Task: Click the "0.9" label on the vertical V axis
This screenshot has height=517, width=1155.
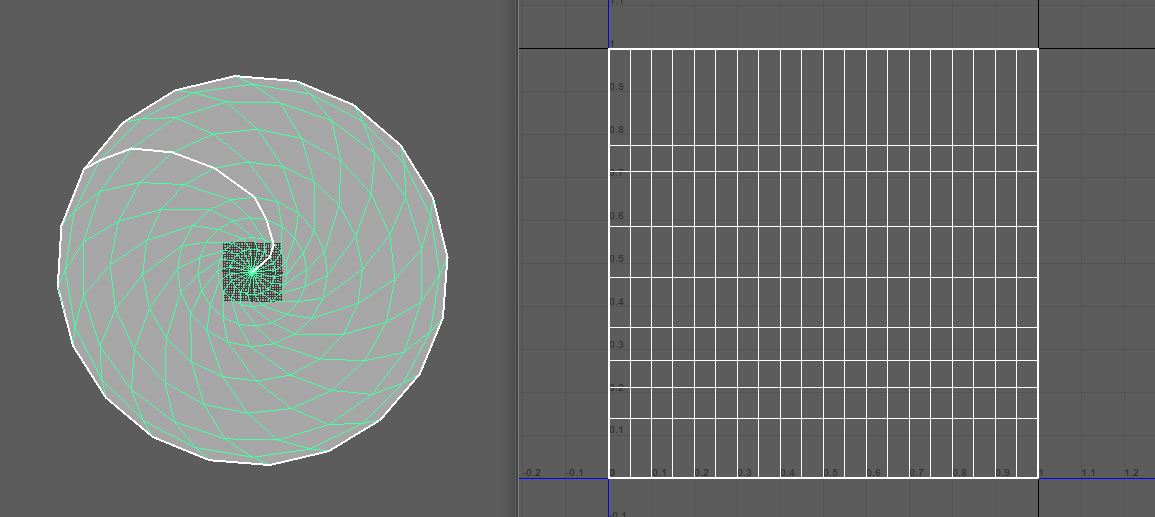Action: pos(617,87)
